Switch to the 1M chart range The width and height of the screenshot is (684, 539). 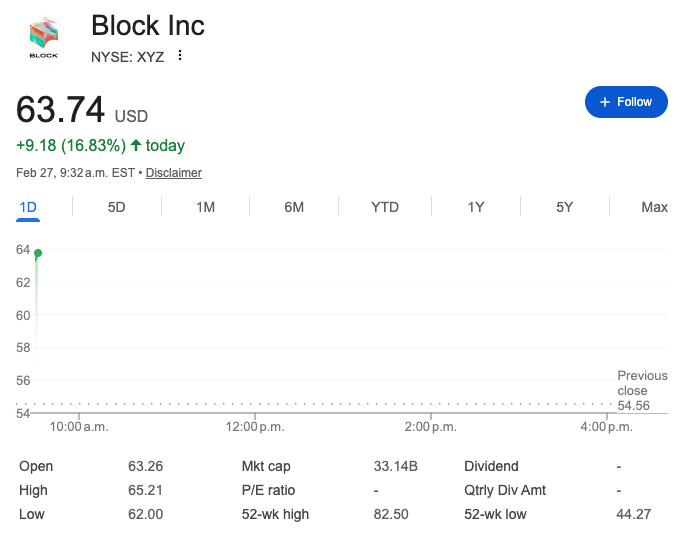(x=205, y=207)
